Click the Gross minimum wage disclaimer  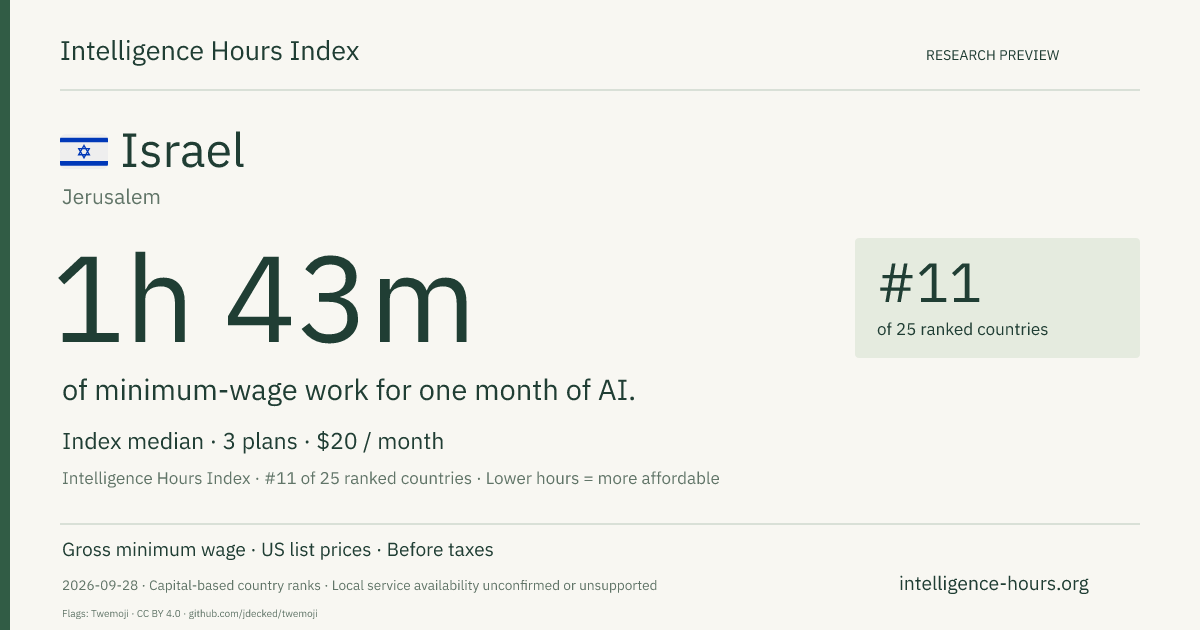click(x=154, y=550)
